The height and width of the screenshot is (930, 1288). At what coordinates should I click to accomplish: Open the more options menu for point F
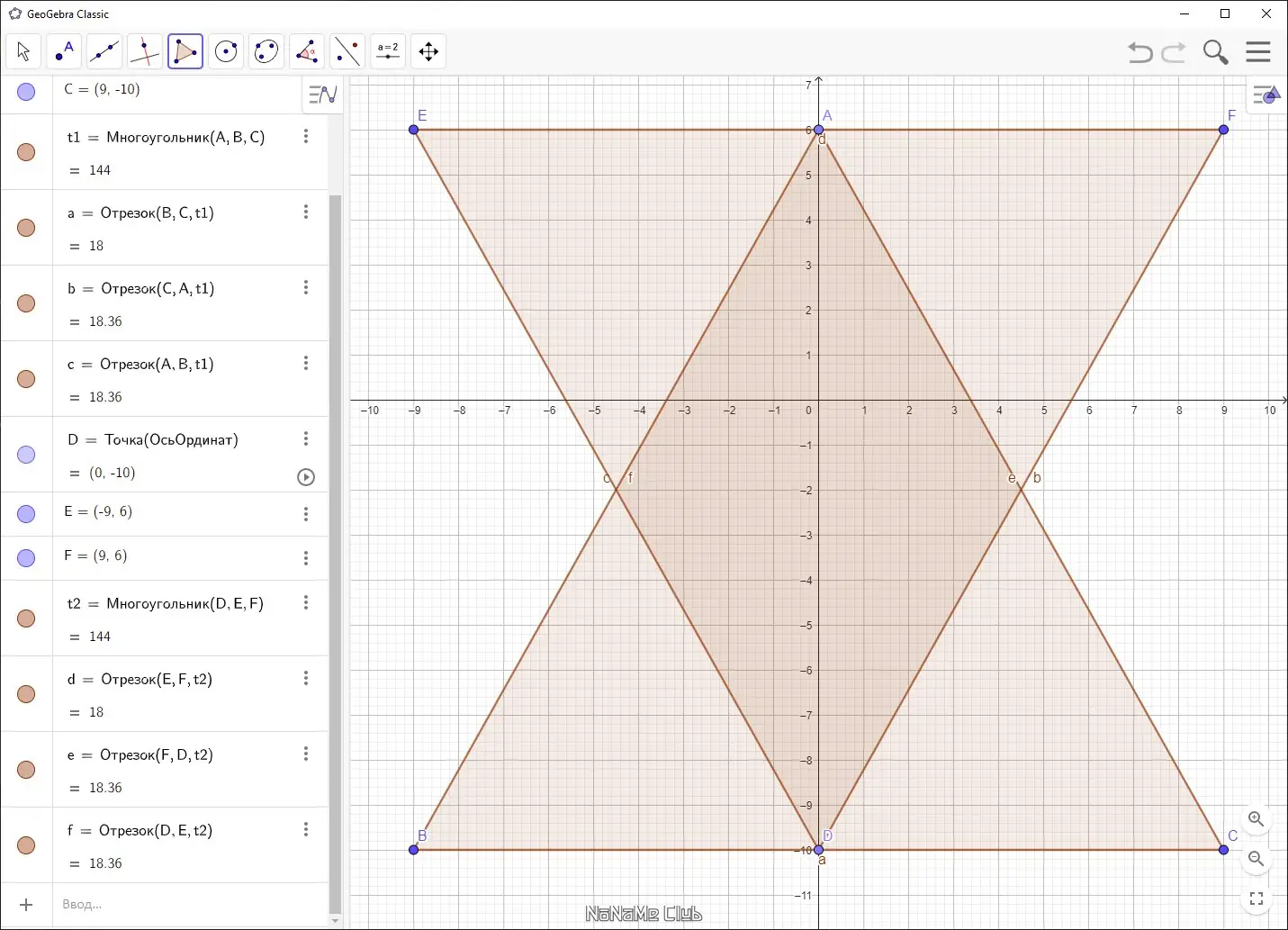[306, 558]
